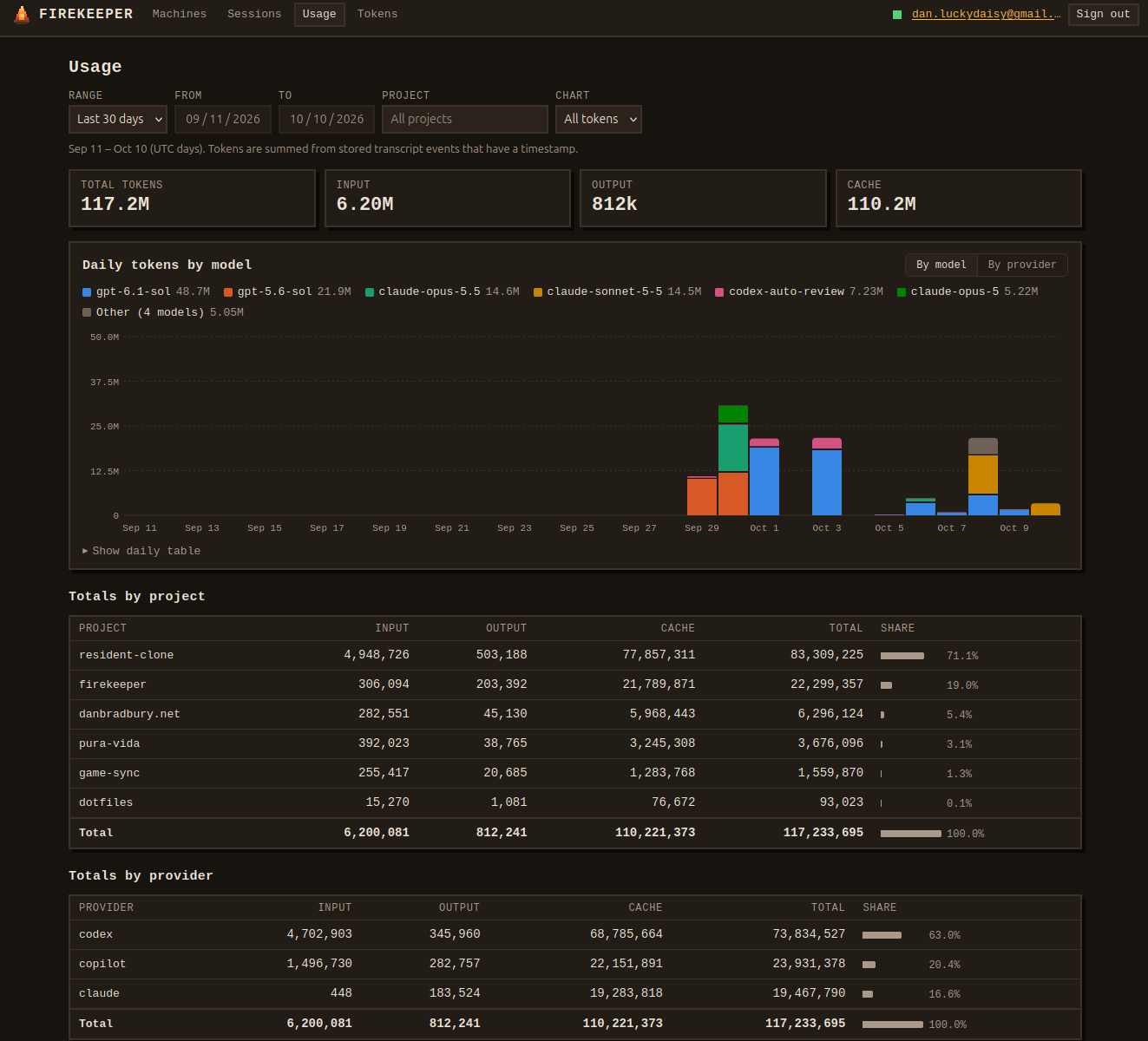Open the account email link
The height and width of the screenshot is (1041, 1148).
click(x=987, y=14)
